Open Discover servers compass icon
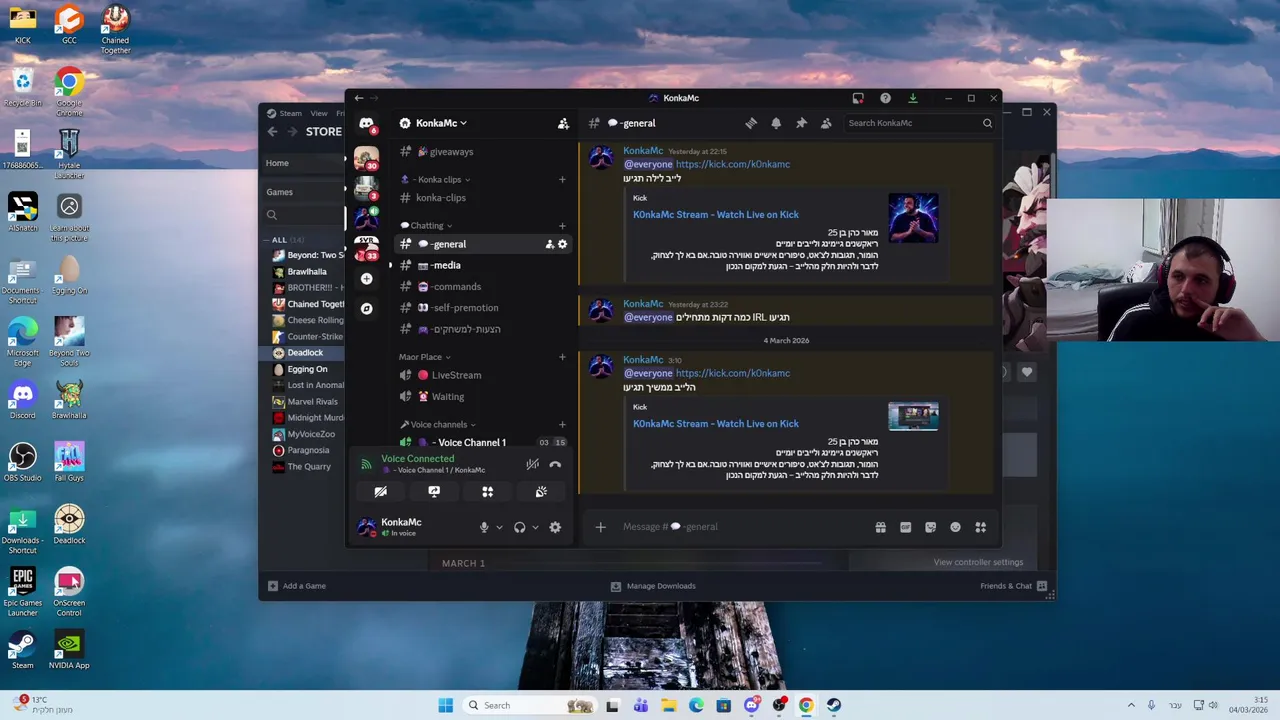This screenshot has height=720, width=1280. pyautogui.click(x=366, y=308)
